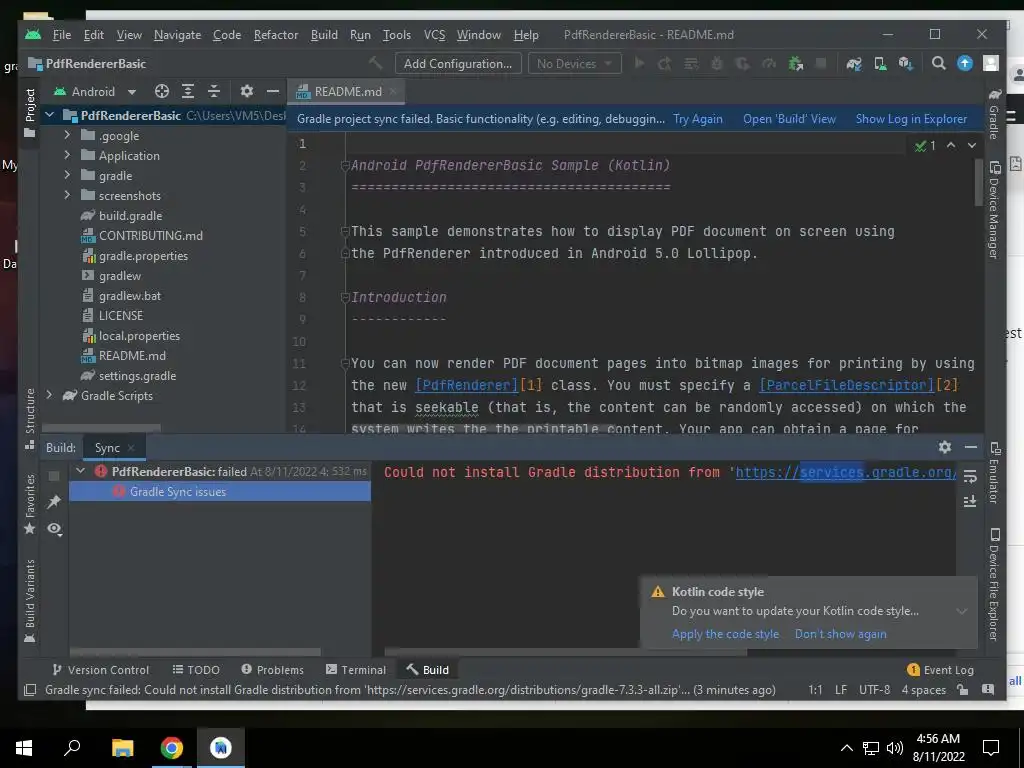Pin the Build tab using pin icon

point(54,502)
